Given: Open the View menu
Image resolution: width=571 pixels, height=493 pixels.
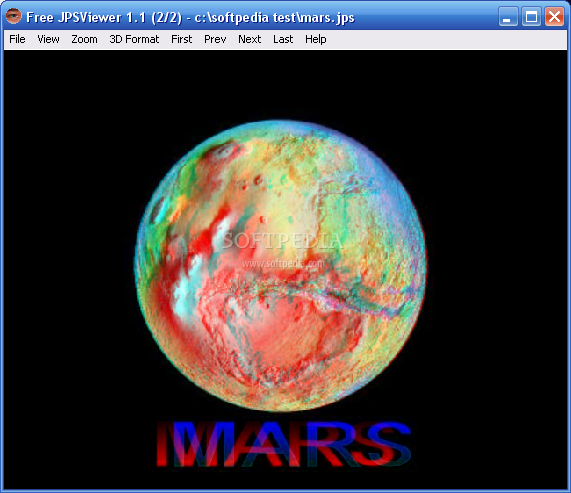Looking at the screenshot, I should click(48, 39).
